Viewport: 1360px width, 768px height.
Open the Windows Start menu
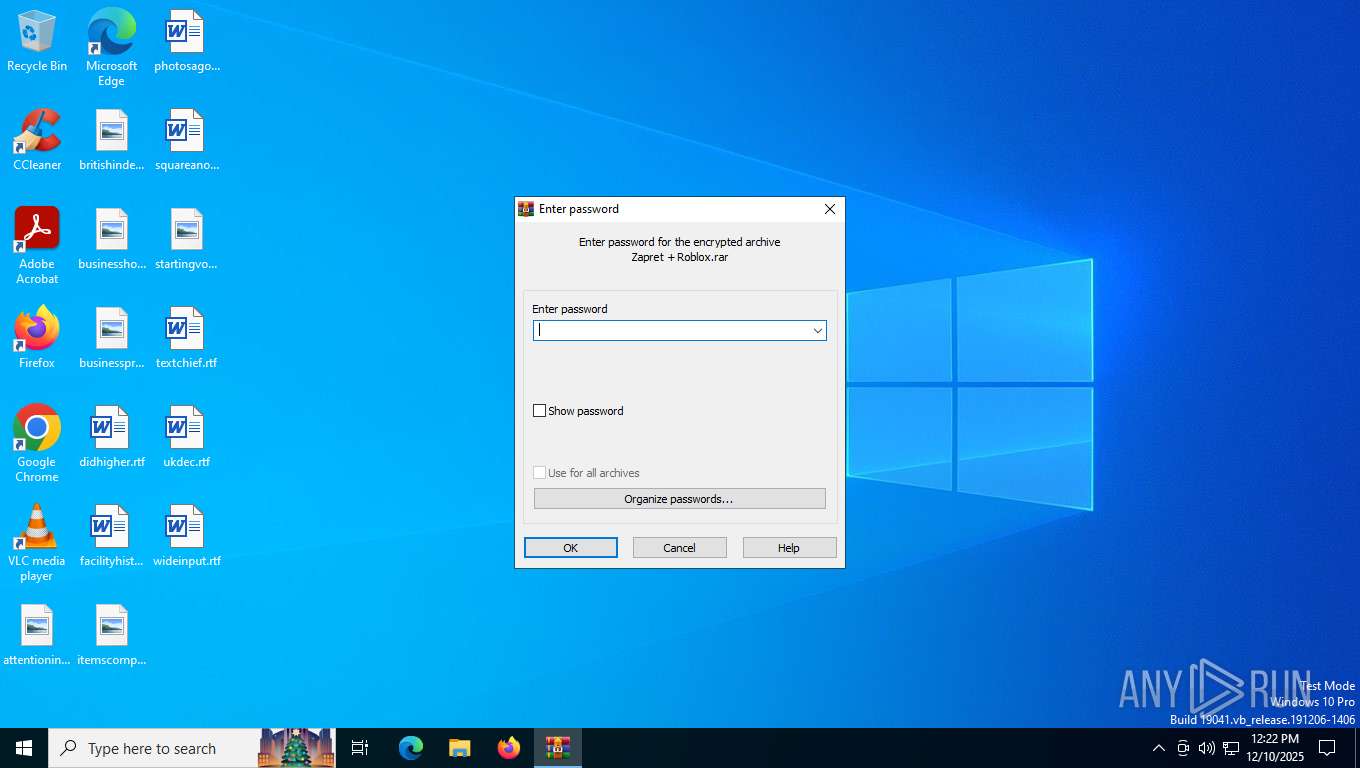point(24,748)
